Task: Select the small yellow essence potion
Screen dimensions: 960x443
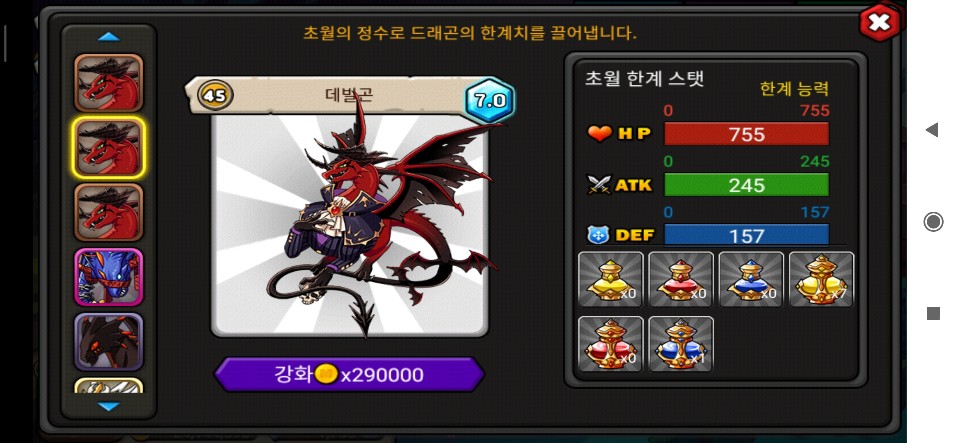Action: click(x=610, y=279)
